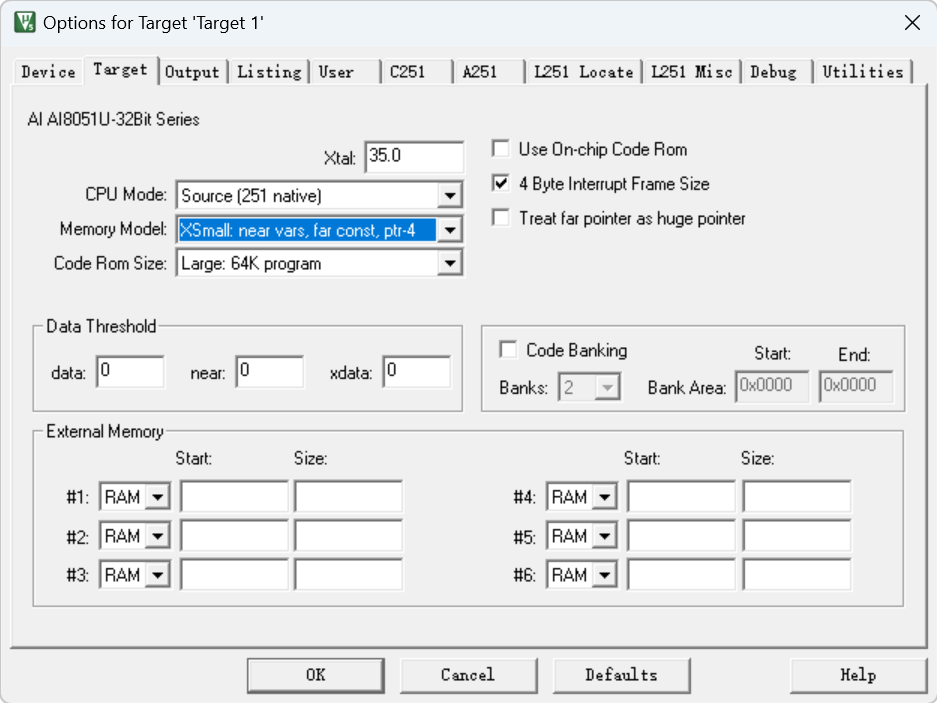Open External Memory #4 type dropdown
Viewport: 937px width, 703px height.
pos(605,497)
